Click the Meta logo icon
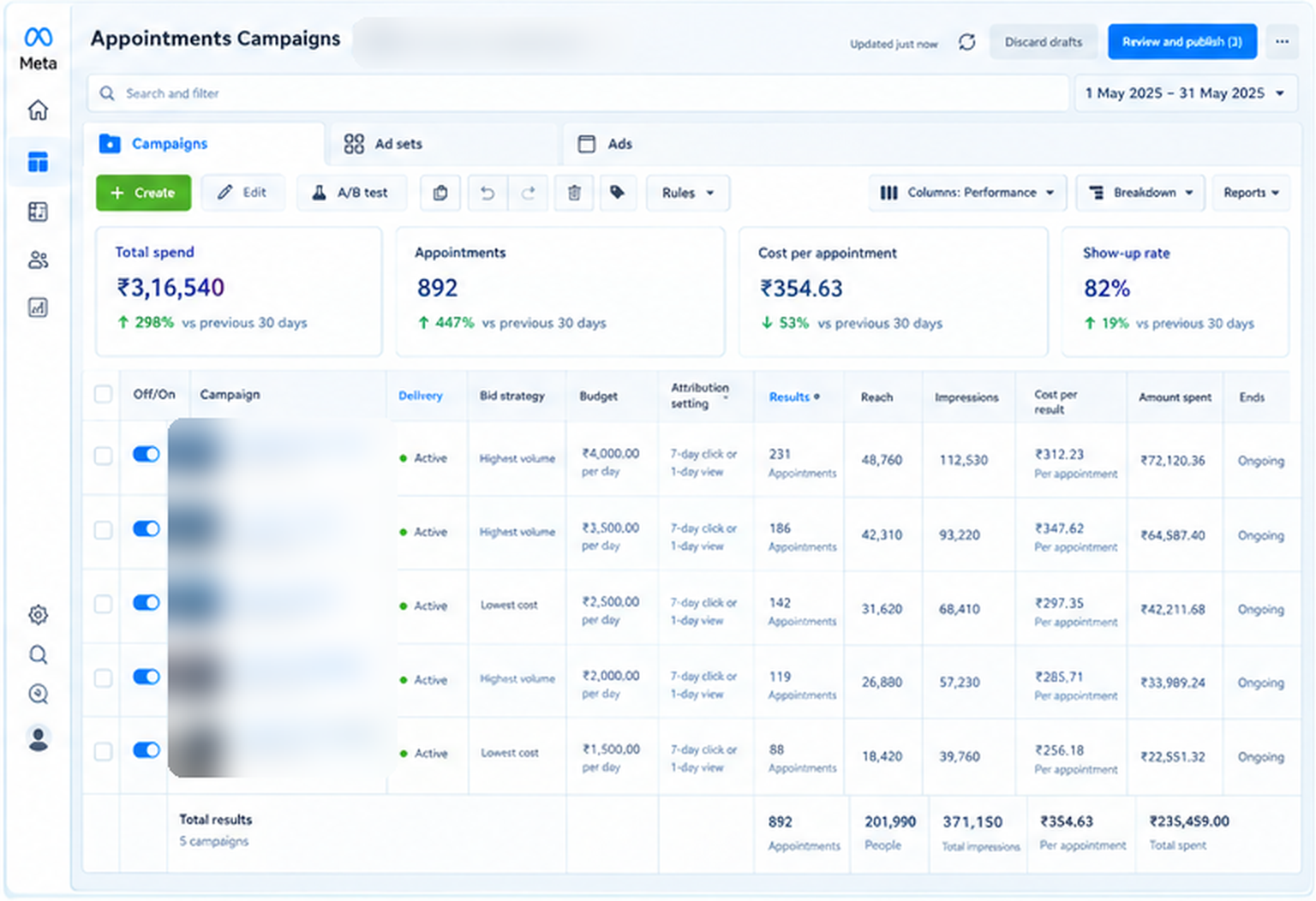Screen dimensions: 1316x901 point(39,37)
